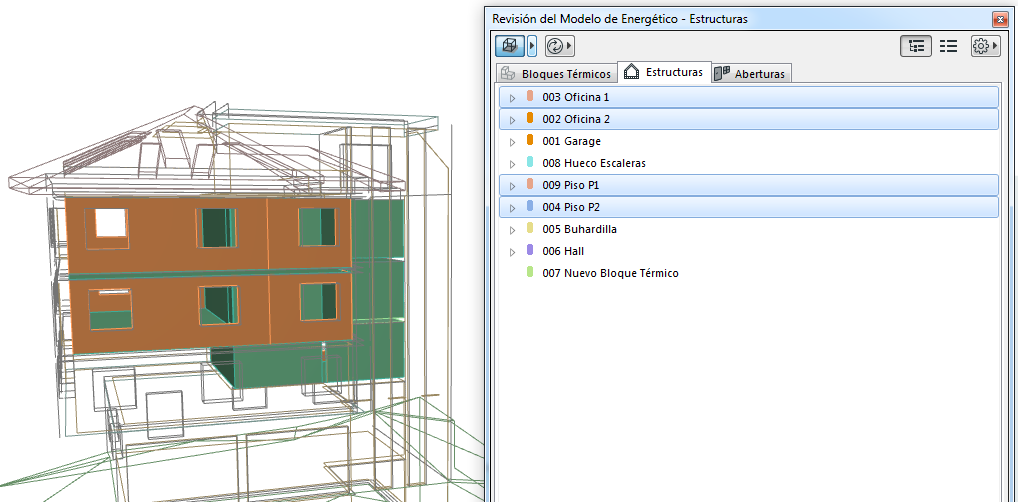Screen dimensions: 1018x502
Task: Switch to the Estructuras tab
Action: 664,72
